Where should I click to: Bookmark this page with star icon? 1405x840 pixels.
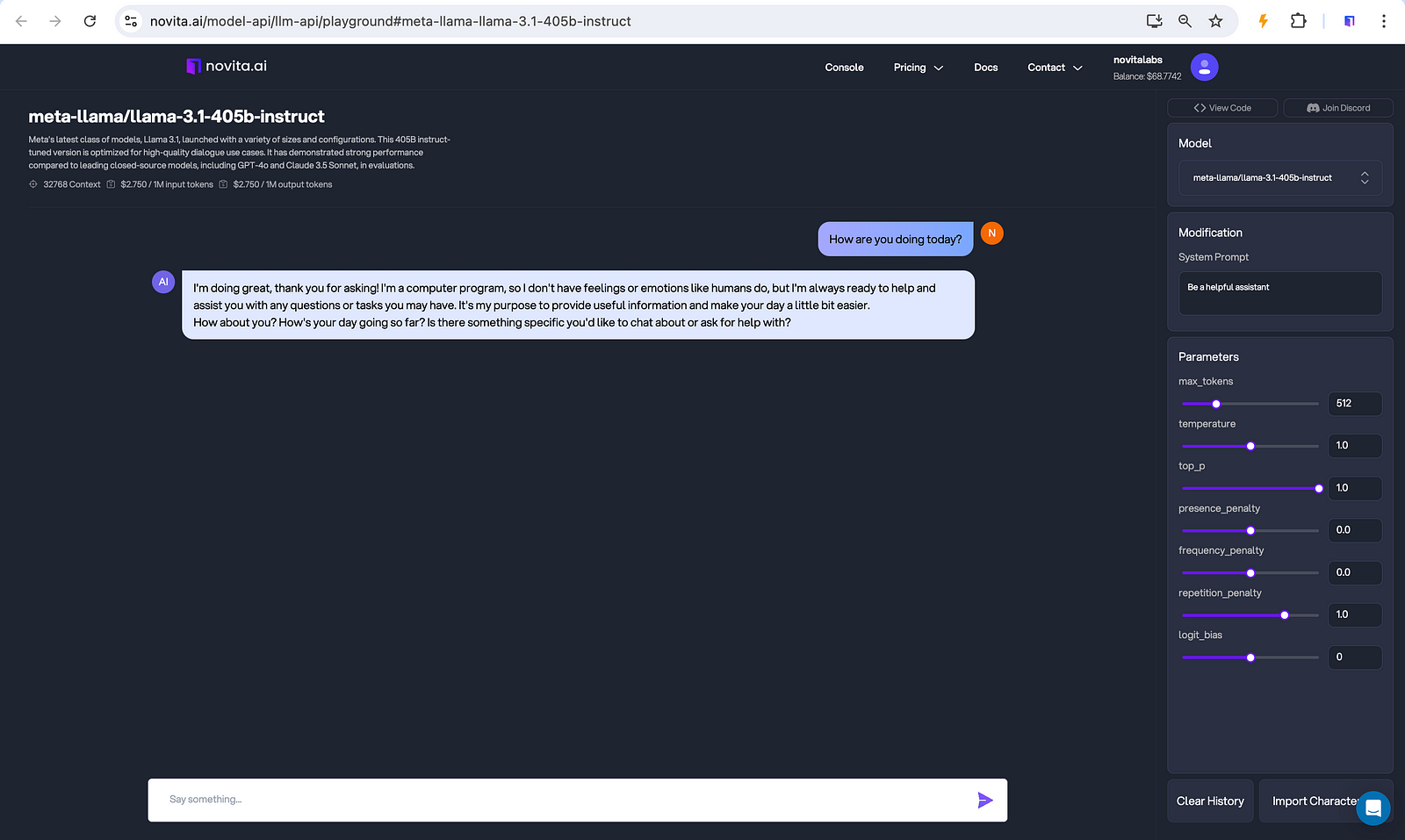pyautogui.click(x=1215, y=21)
